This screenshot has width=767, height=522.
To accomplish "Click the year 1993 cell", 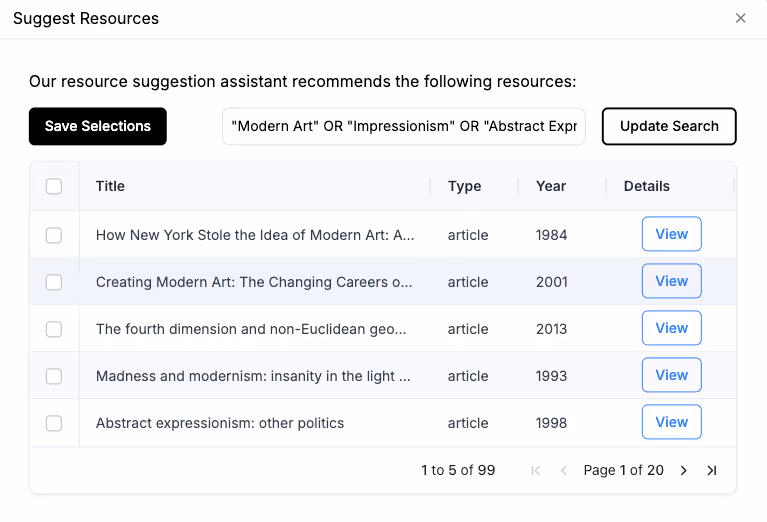I will click(x=551, y=376).
